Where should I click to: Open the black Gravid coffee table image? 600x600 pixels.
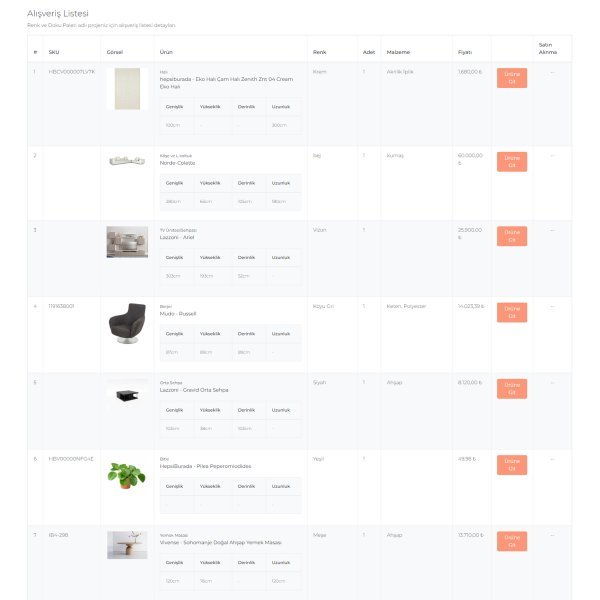[127, 394]
